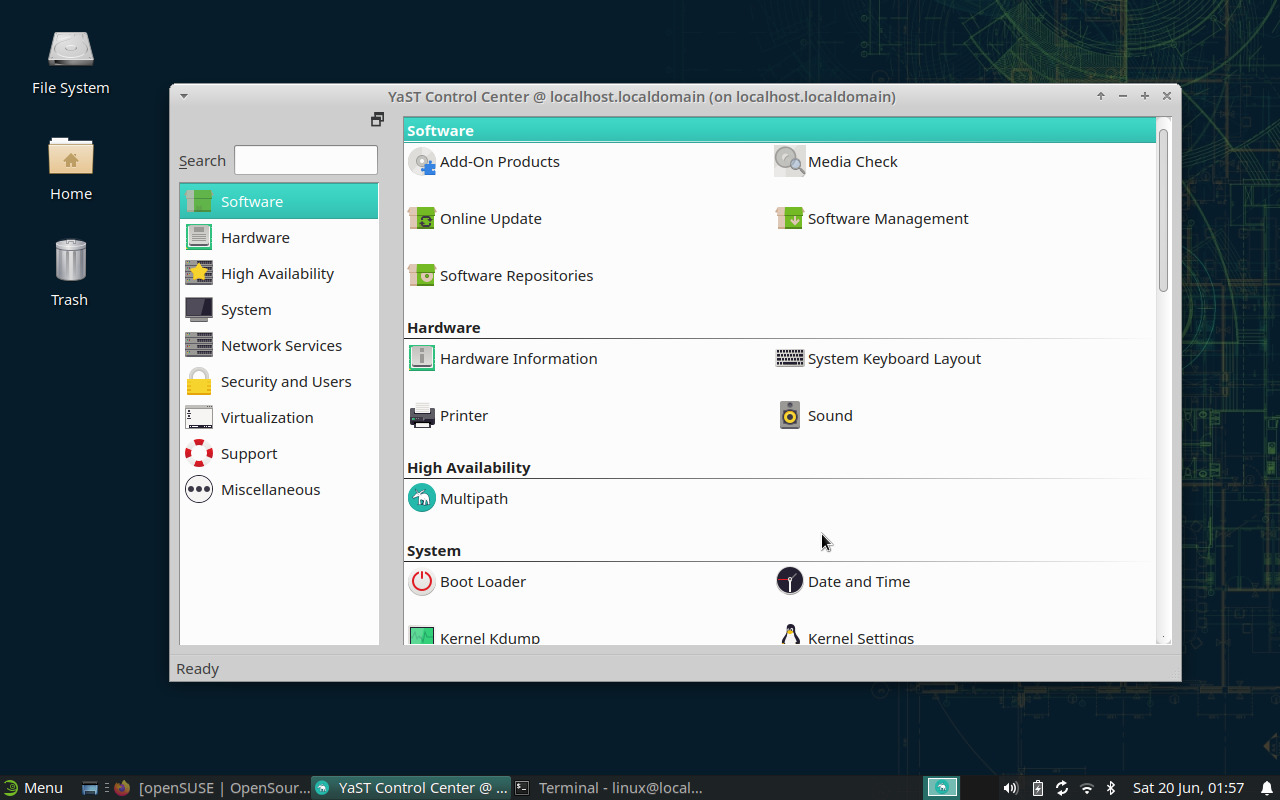This screenshot has height=800, width=1280.
Task: Click inside the Search field
Action: point(305,160)
